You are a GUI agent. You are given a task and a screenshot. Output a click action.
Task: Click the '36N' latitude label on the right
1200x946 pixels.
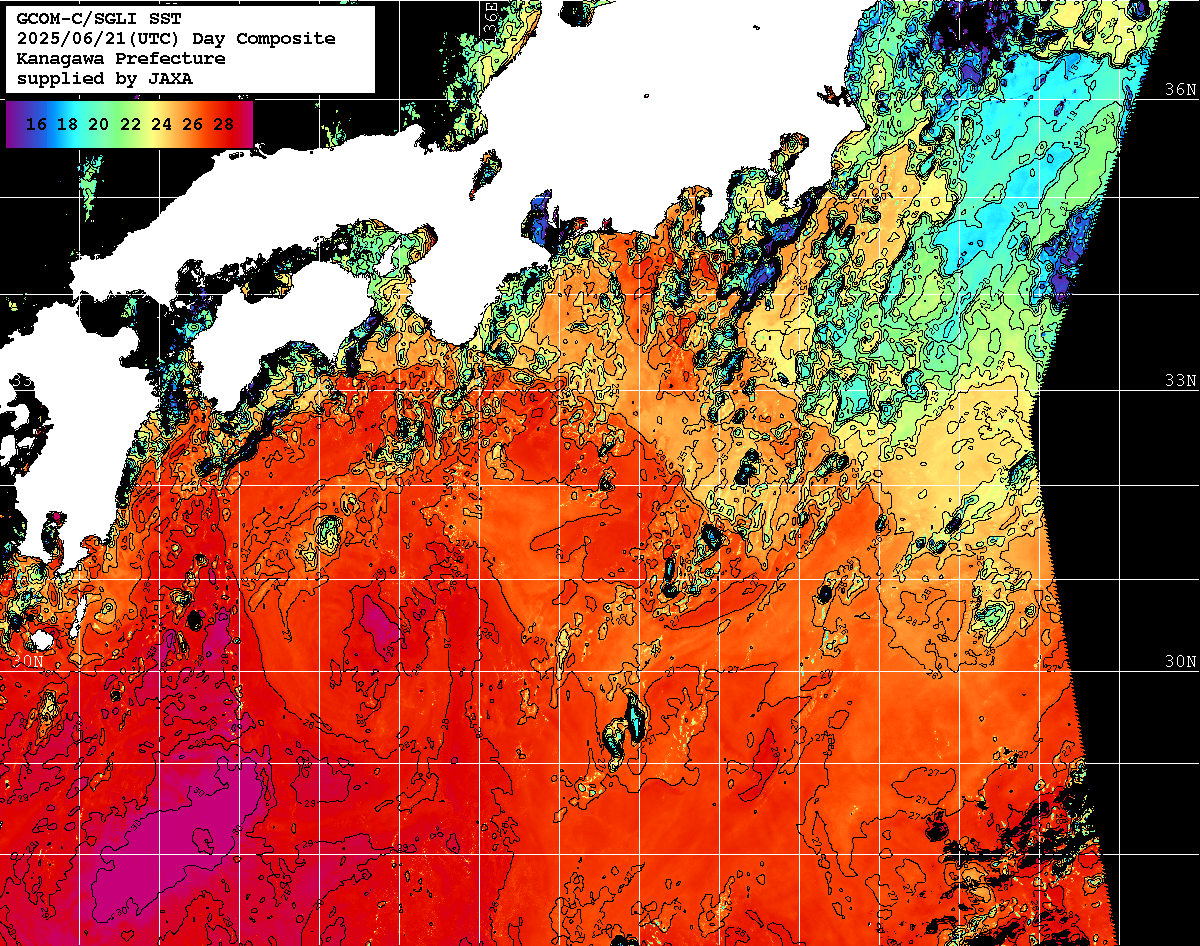pos(1180,89)
